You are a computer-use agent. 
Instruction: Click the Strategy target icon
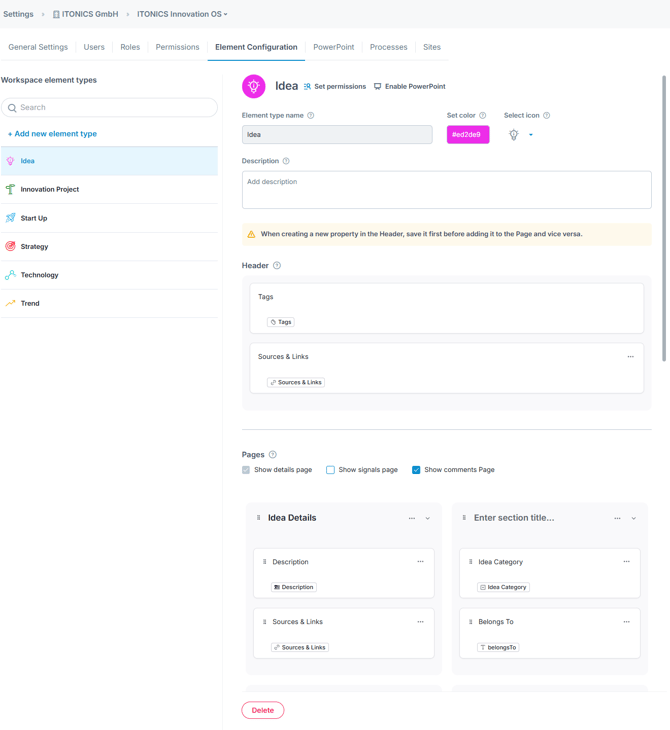pos(11,246)
